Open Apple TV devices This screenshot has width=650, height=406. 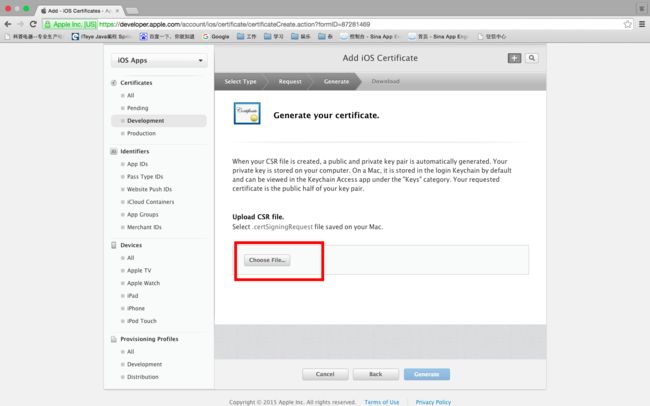(139, 270)
